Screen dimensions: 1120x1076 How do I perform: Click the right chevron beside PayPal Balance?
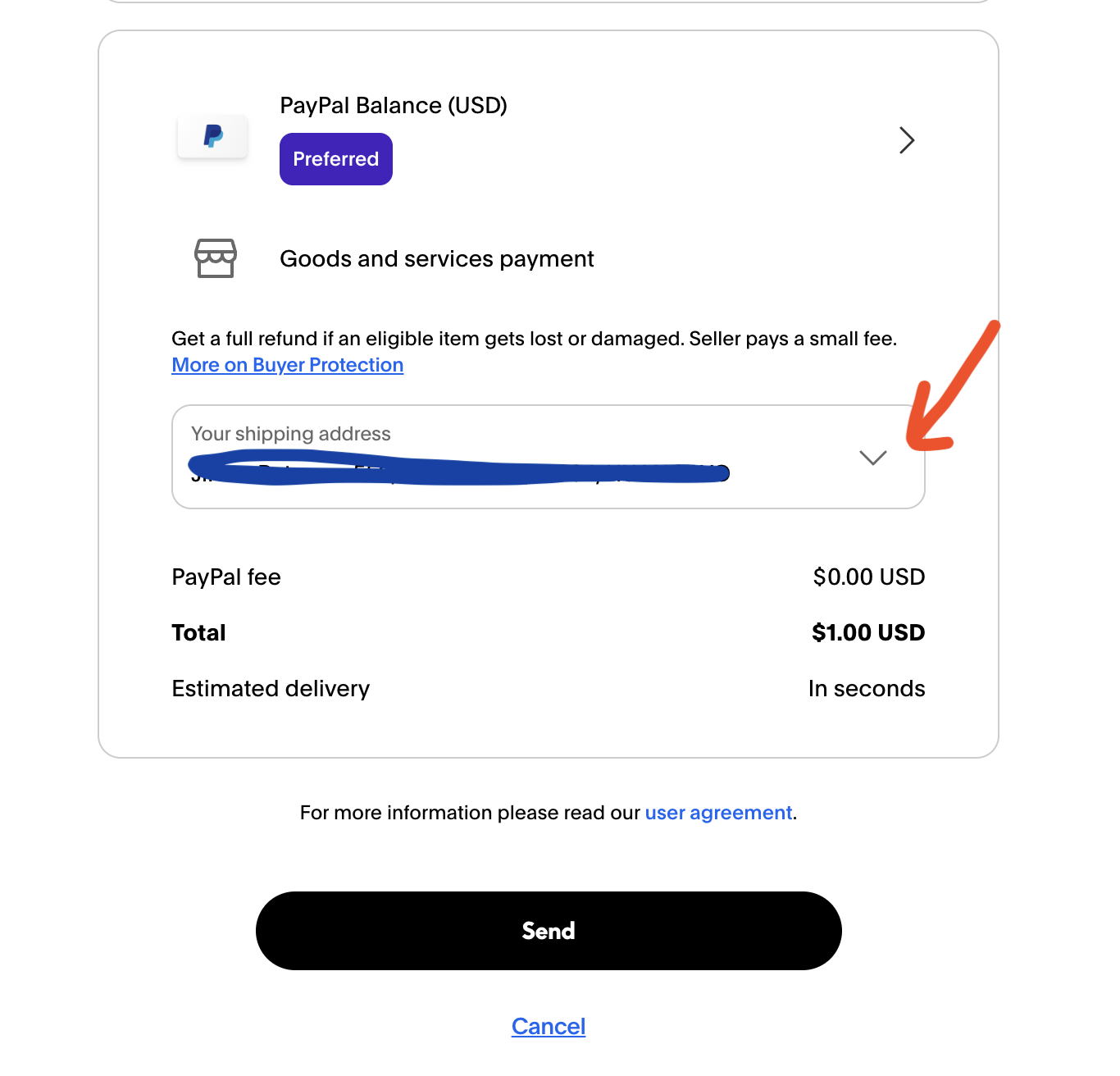tap(907, 140)
